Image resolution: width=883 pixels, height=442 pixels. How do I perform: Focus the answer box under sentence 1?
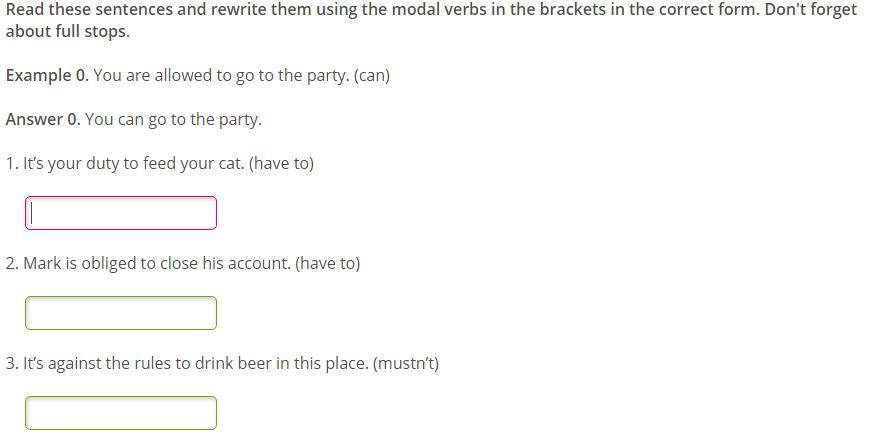click(121, 213)
